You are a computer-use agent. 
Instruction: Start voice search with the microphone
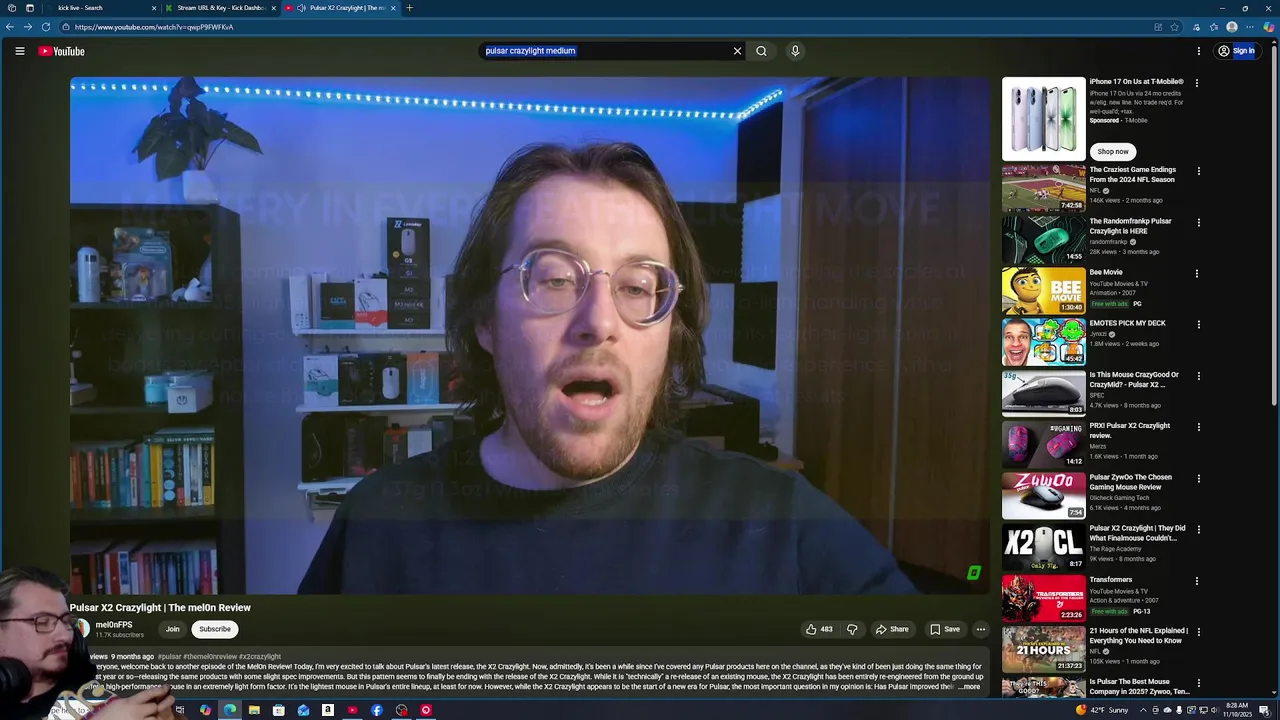[795, 51]
